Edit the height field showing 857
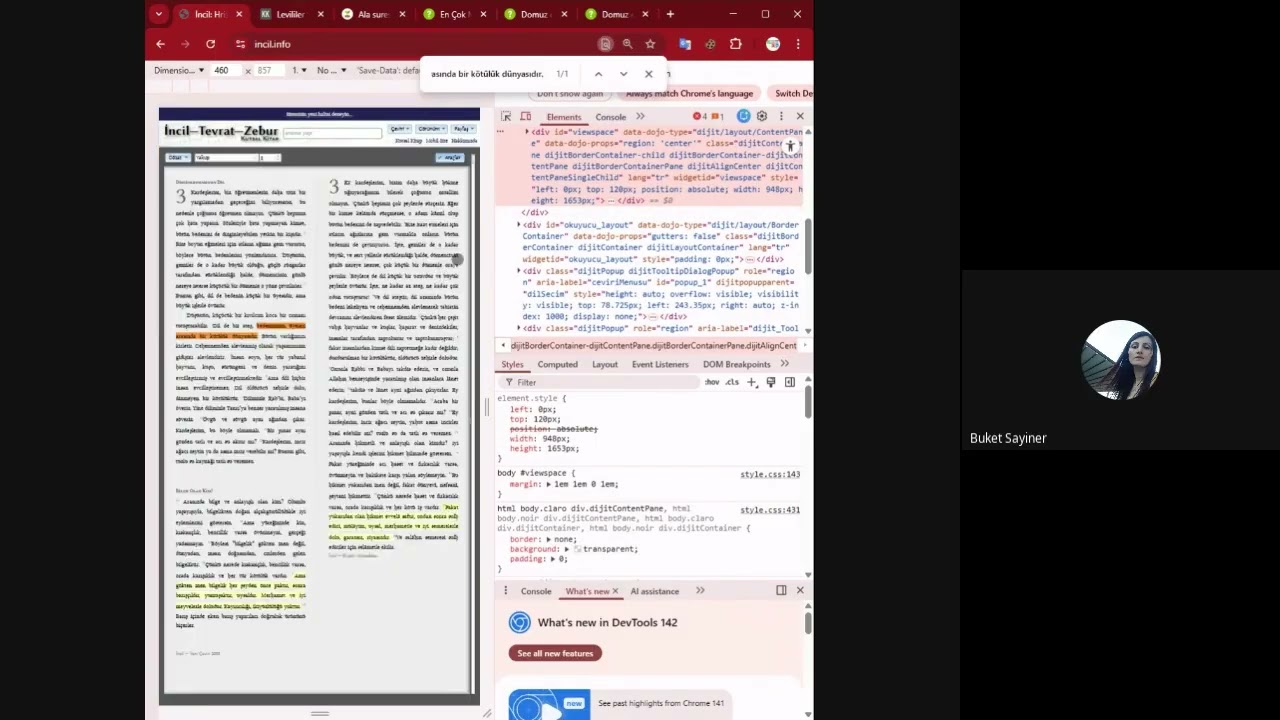Screen dimensions: 1280x720 [268, 71]
